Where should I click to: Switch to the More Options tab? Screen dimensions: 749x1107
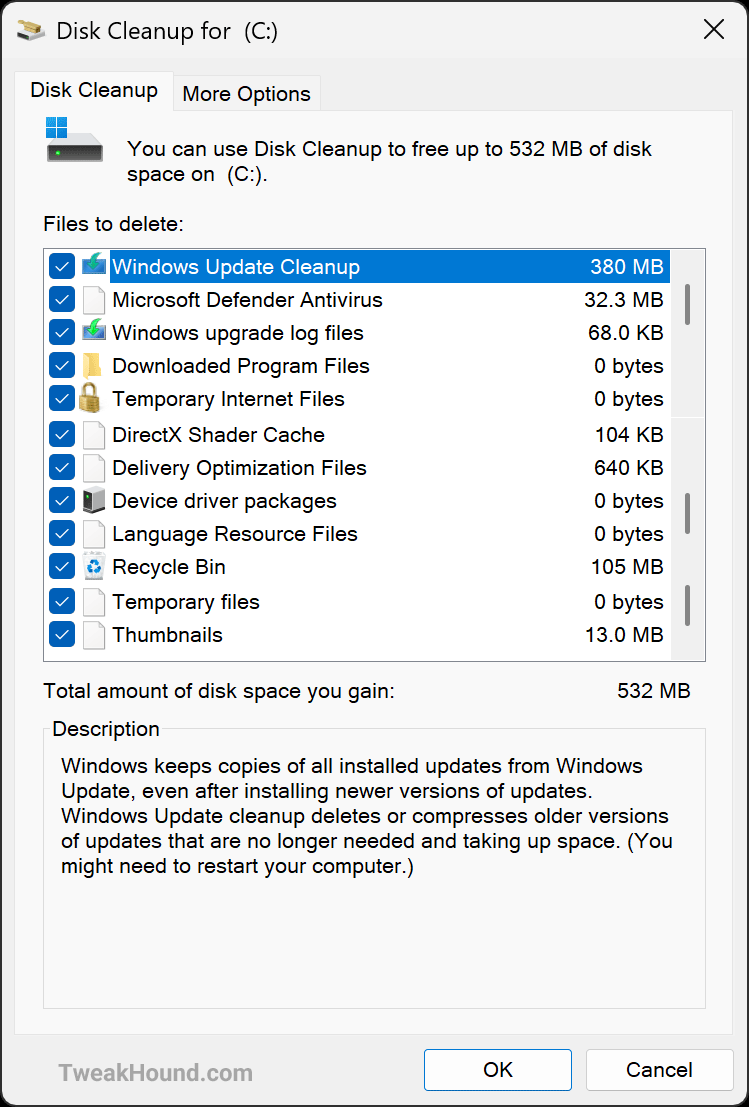(x=246, y=94)
